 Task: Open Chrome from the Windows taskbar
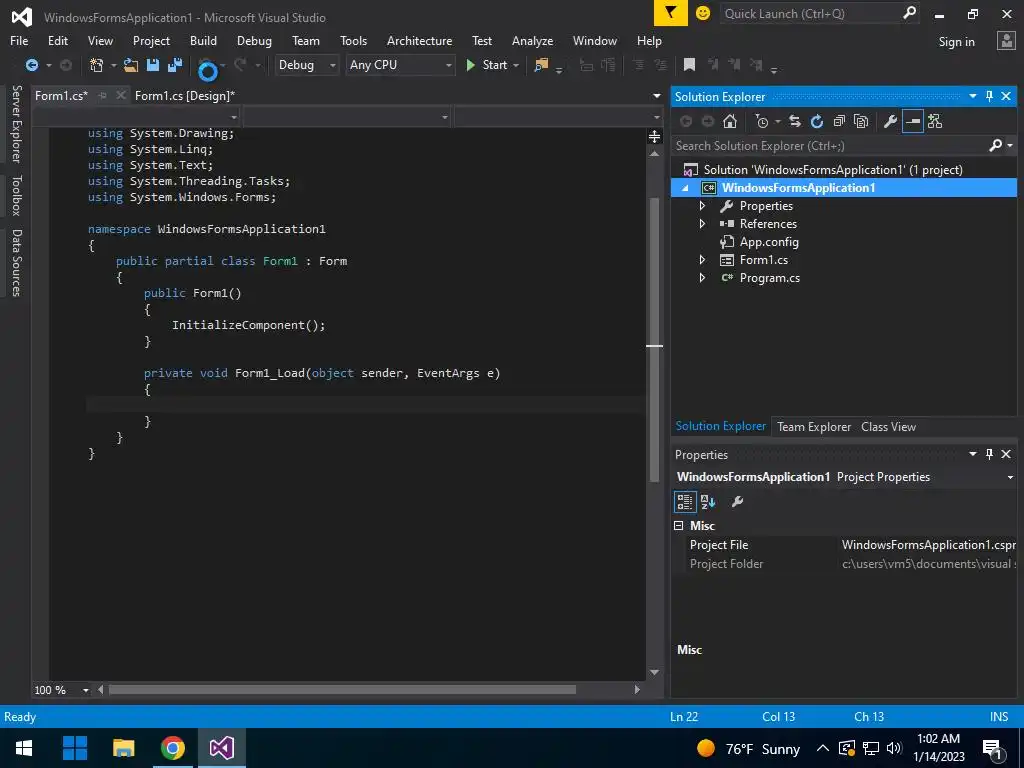[x=172, y=748]
